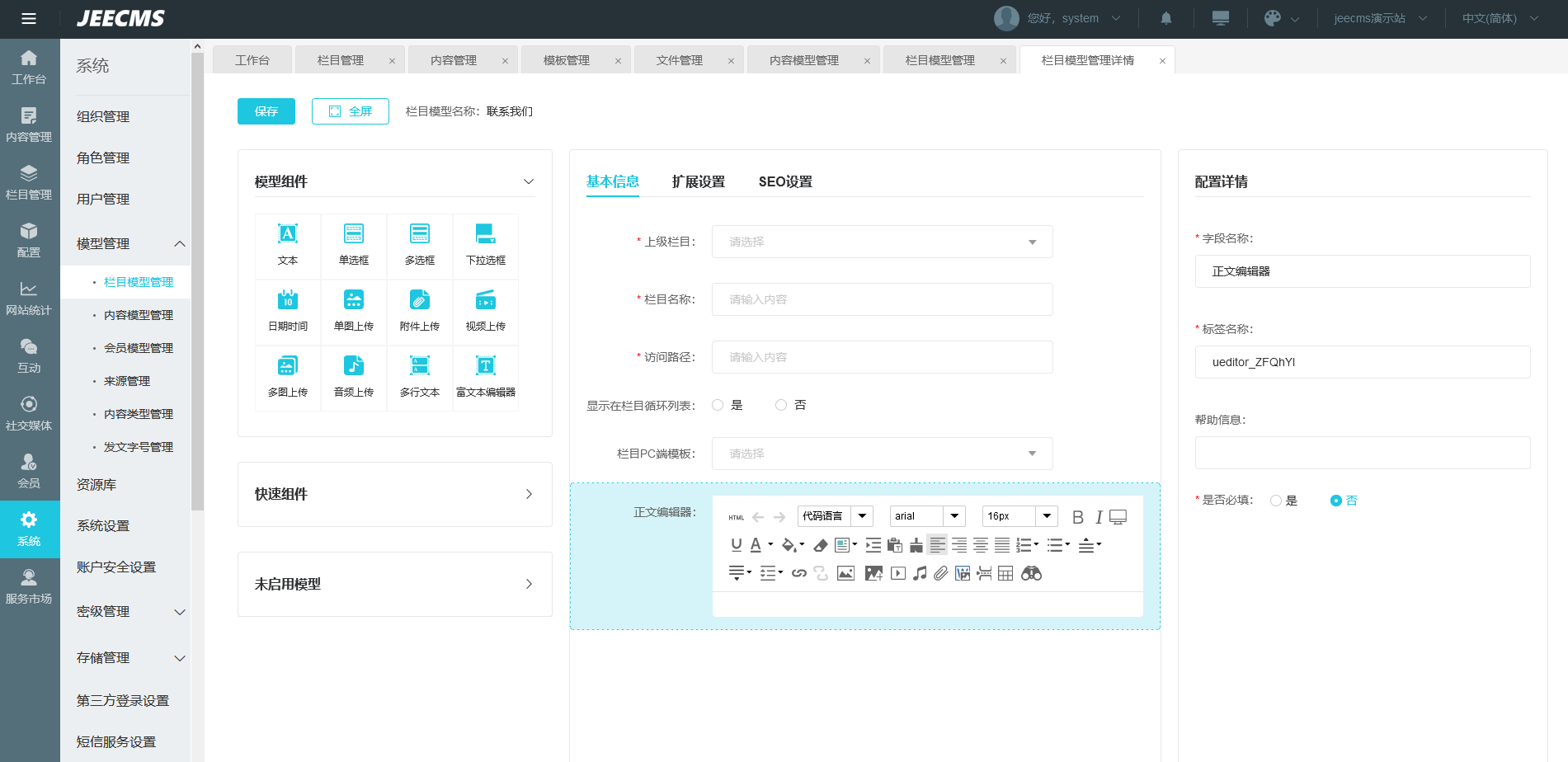Click the binoculars search-replace icon
The height and width of the screenshot is (762, 1568).
pyautogui.click(x=1031, y=573)
